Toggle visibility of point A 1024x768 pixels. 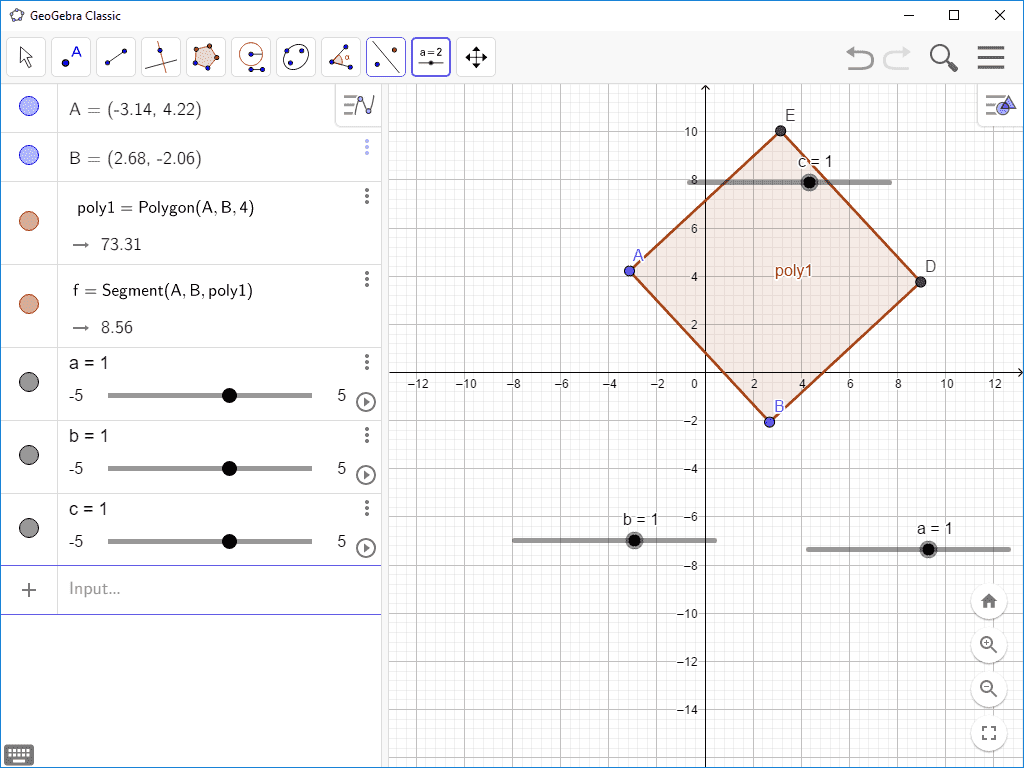tap(29, 106)
